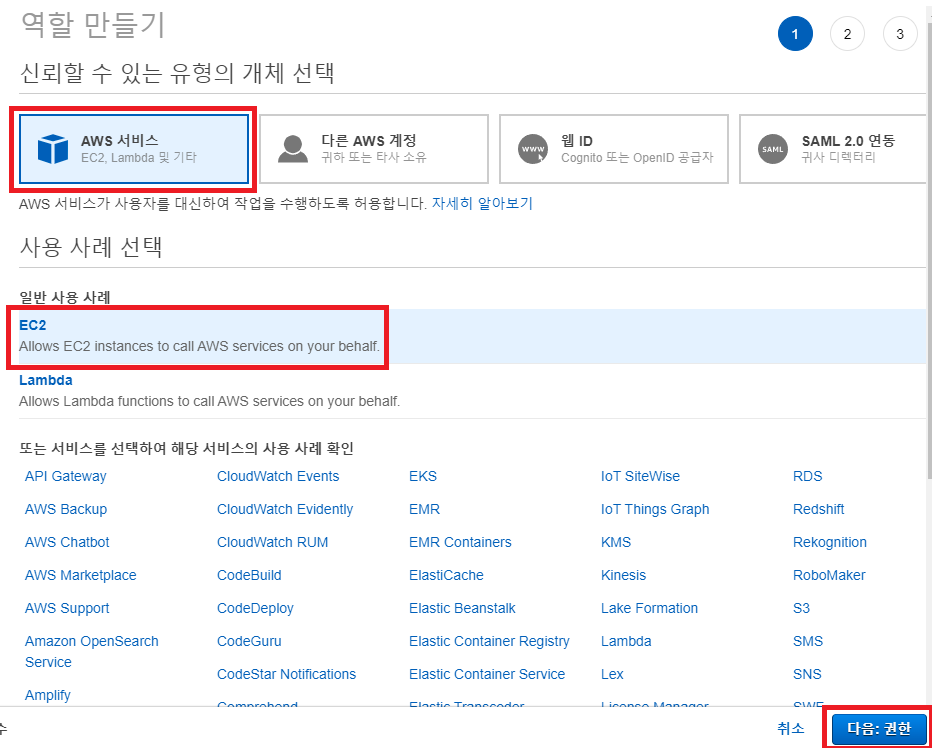Screen dimensions: 932x748
Task: Open the 자세히 알아보기 link
Action: pyautogui.click(x=482, y=203)
